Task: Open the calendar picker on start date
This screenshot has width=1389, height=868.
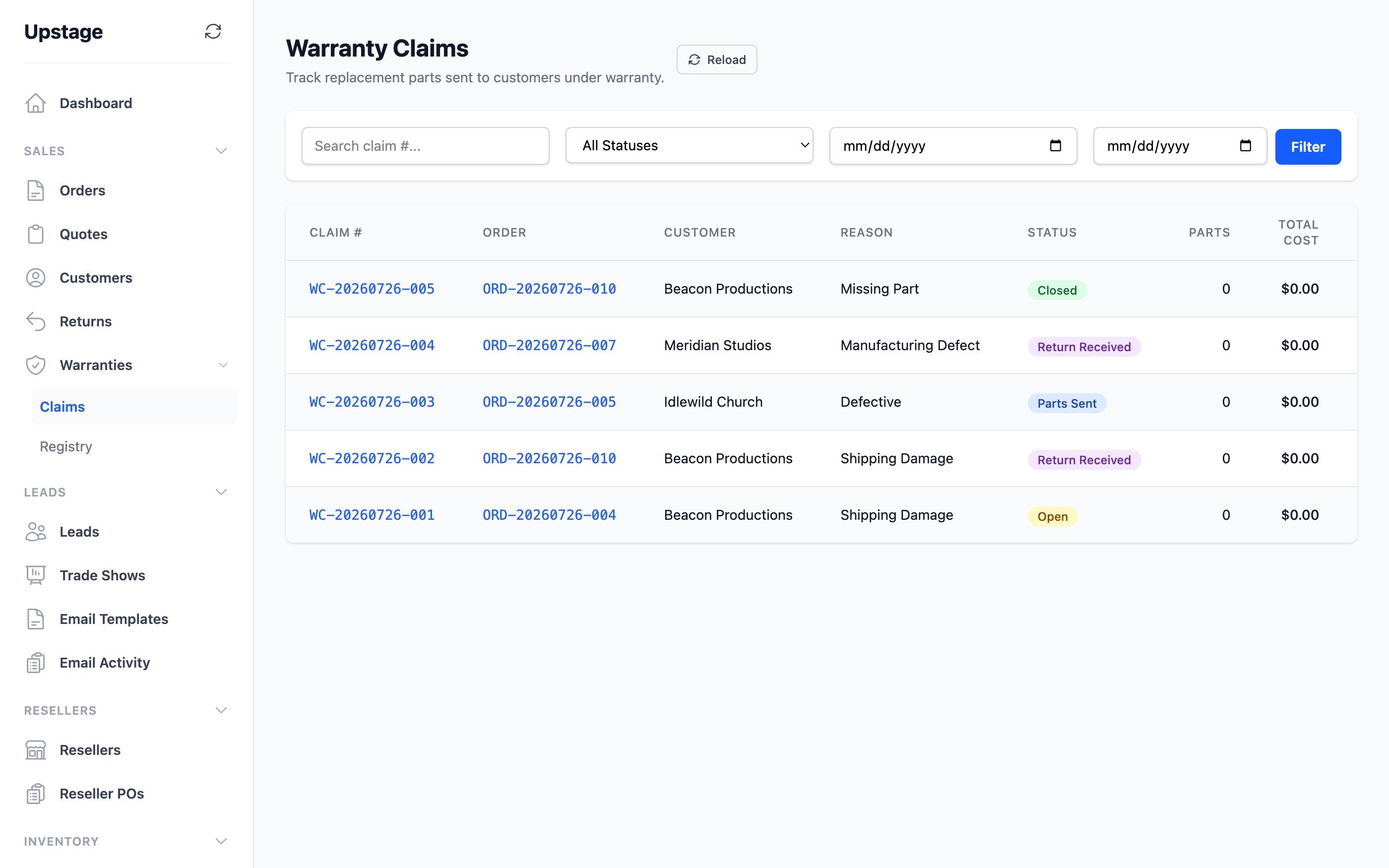Action: [1055, 146]
